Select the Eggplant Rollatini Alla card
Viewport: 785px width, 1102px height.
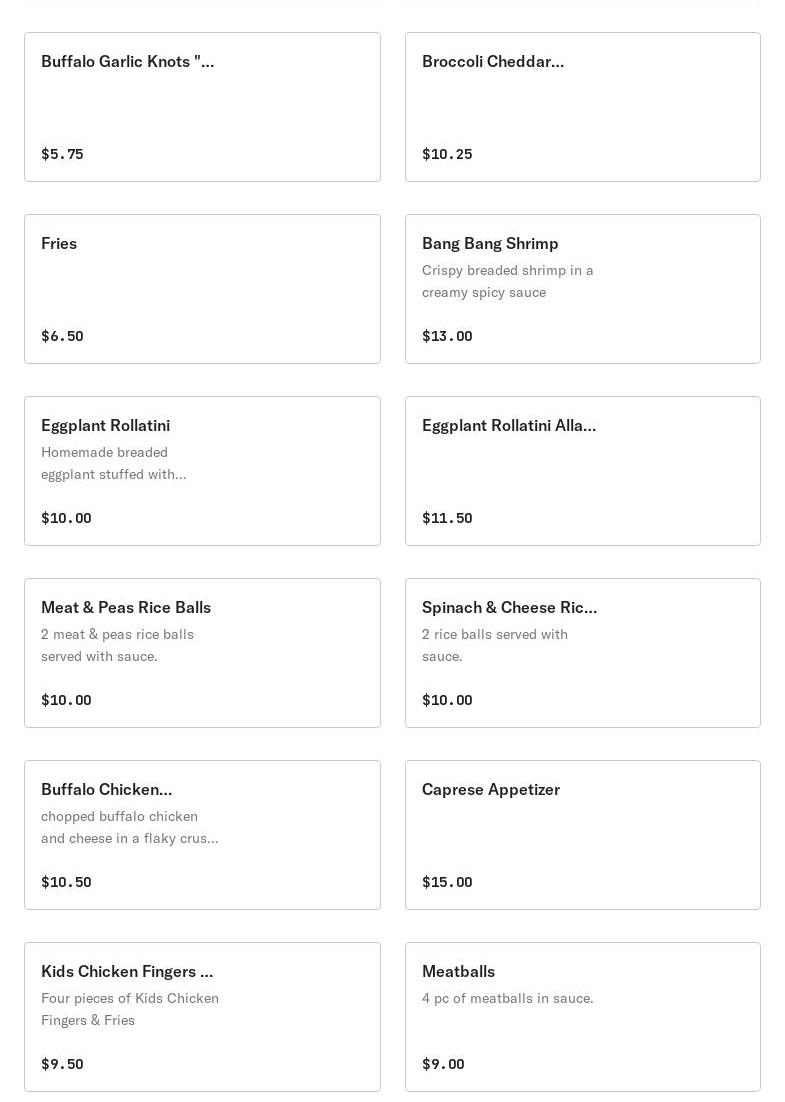tap(582, 471)
